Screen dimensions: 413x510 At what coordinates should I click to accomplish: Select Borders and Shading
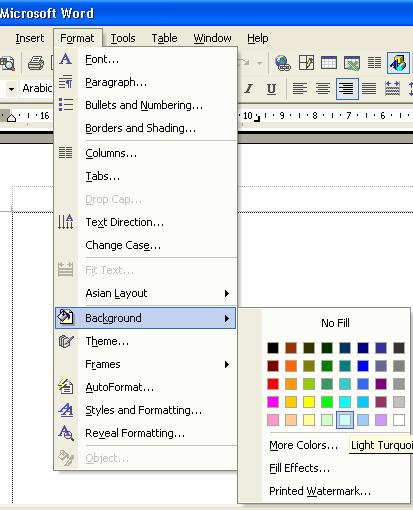[145, 128]
